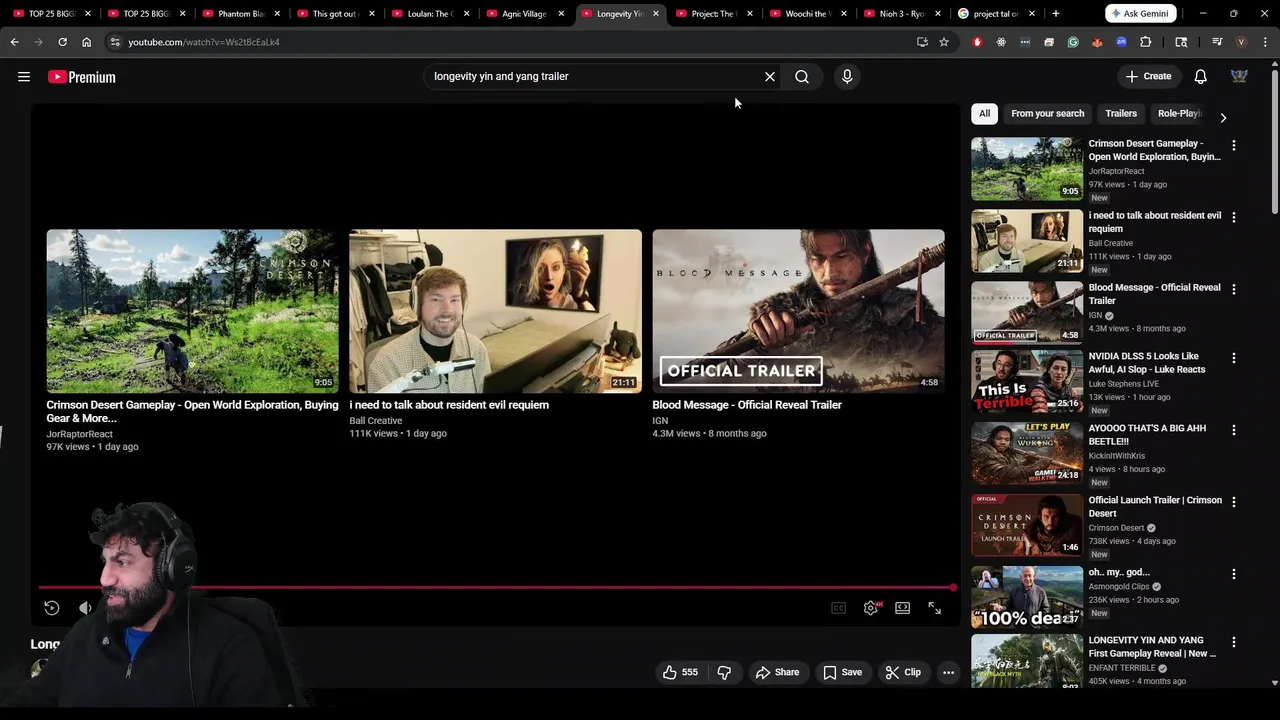Go to browser home page
Screen dimensions: 1280x720
tap(86, 42)
